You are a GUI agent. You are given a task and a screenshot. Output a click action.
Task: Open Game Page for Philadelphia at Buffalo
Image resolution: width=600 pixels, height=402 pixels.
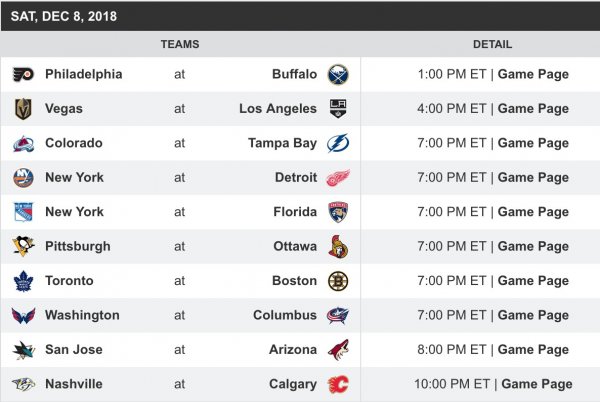(x=533, y=75)
